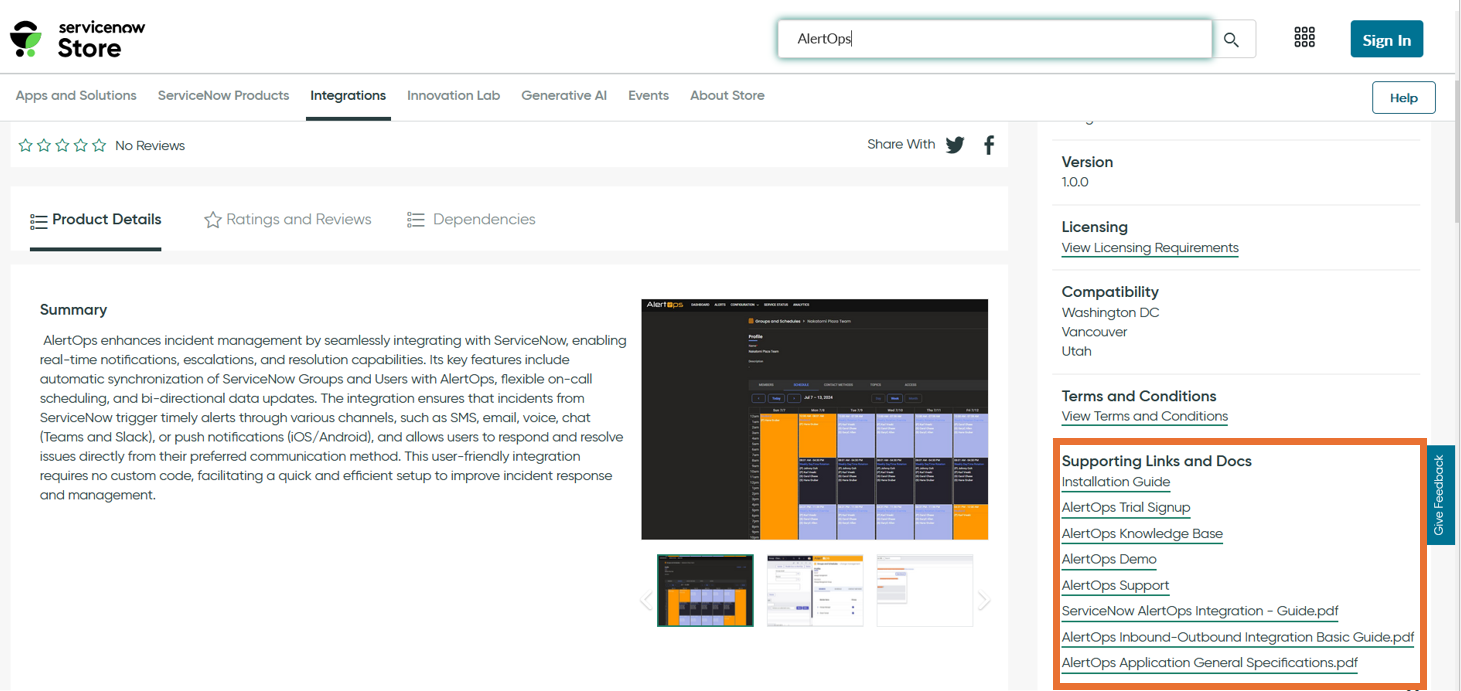View Terms and Conditions
This screenshot has height=691, width=1461.
[1144, 416]
